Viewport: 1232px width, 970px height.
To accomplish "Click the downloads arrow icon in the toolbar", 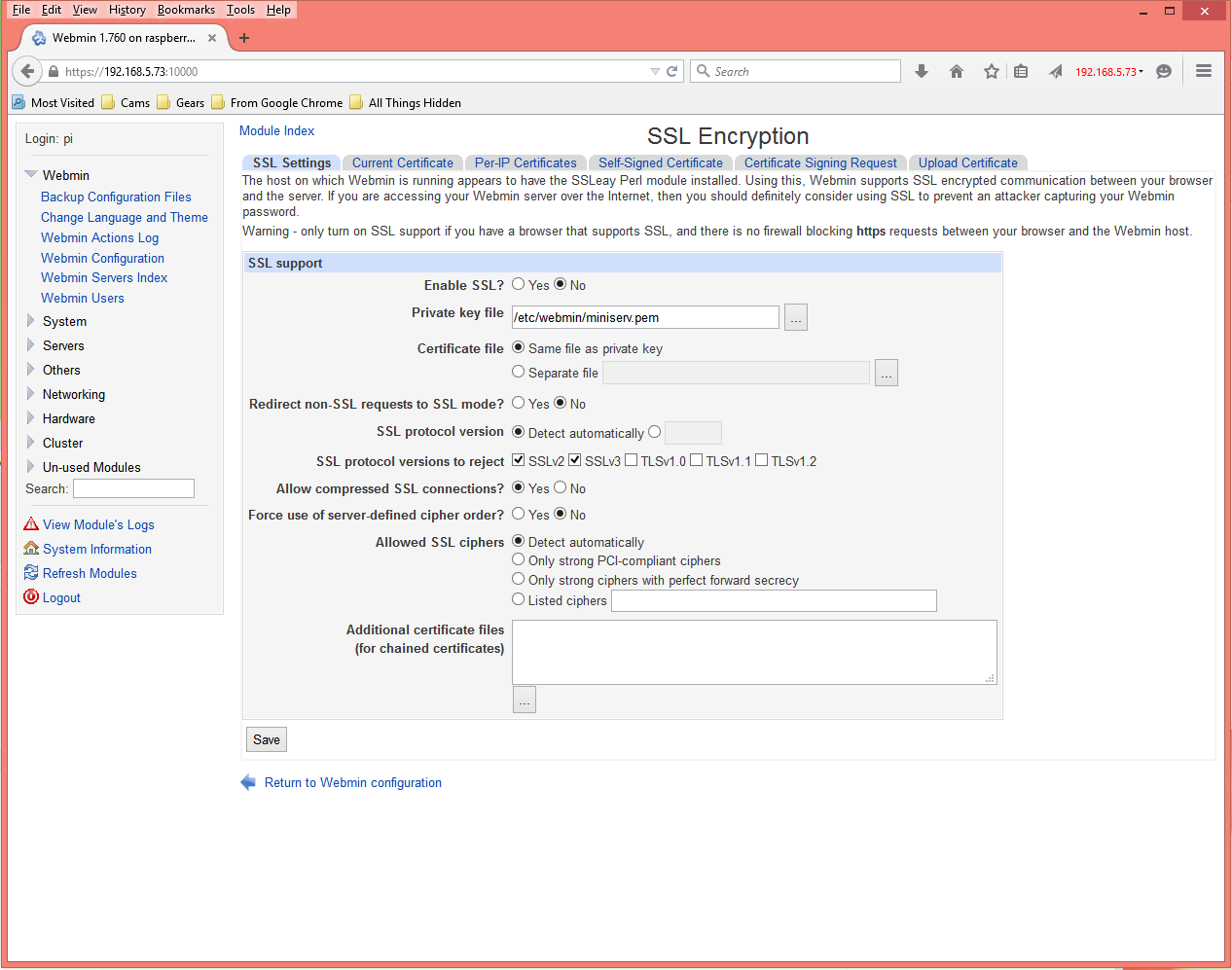I will pos(921,70).
